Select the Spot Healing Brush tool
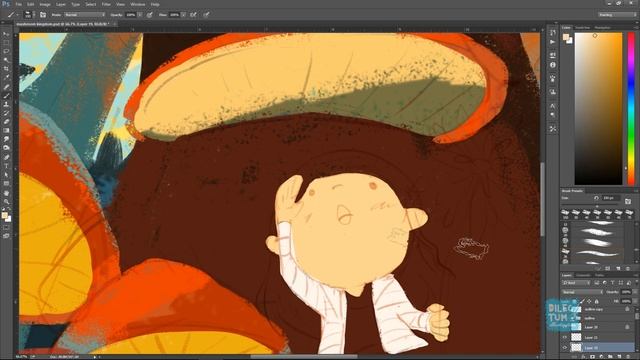The width and height of the screenshot is (640, 360). click(x=6, y=87)
